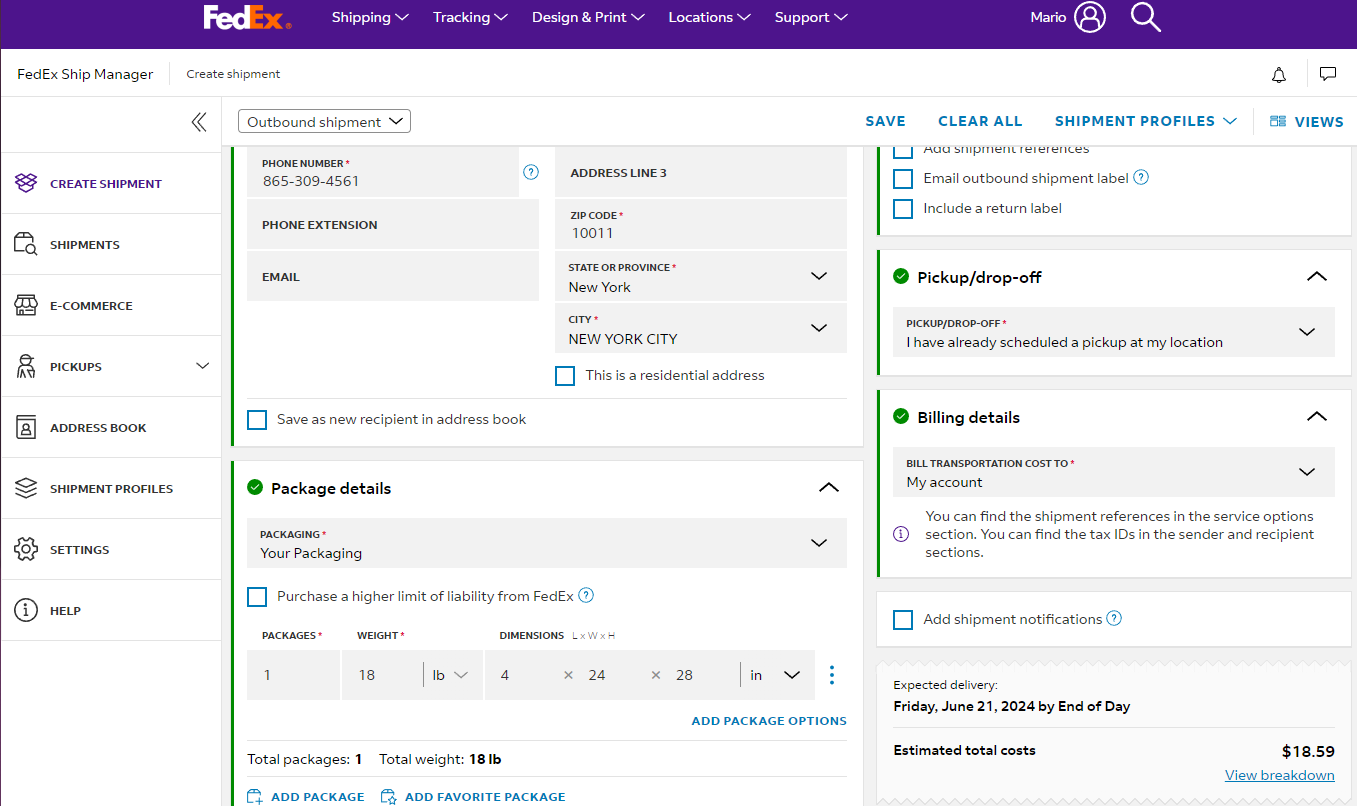Open the chat message icon

coord(1328,74)
